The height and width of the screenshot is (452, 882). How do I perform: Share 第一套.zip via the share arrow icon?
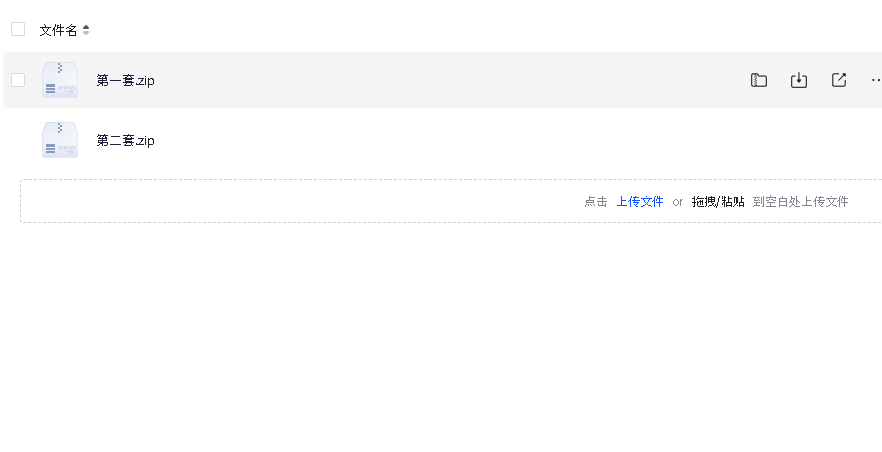(839, 80)
